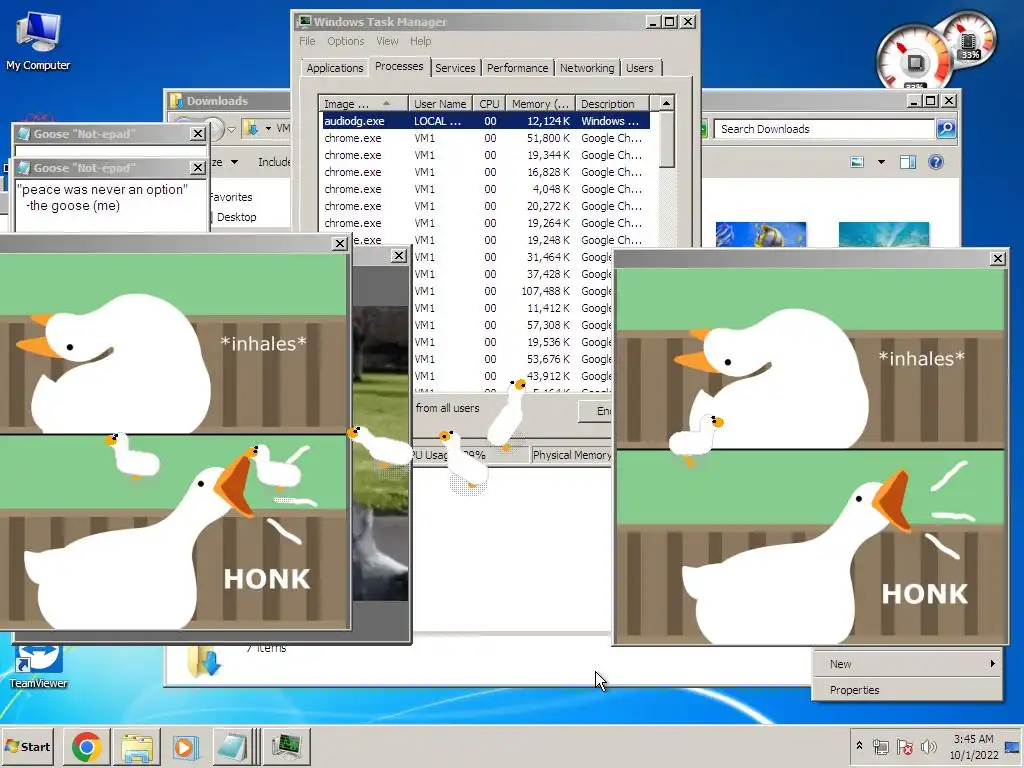The image size is (1024, 768).
Task: Sort processes by Description column
Action: click(x=613, y=104)
